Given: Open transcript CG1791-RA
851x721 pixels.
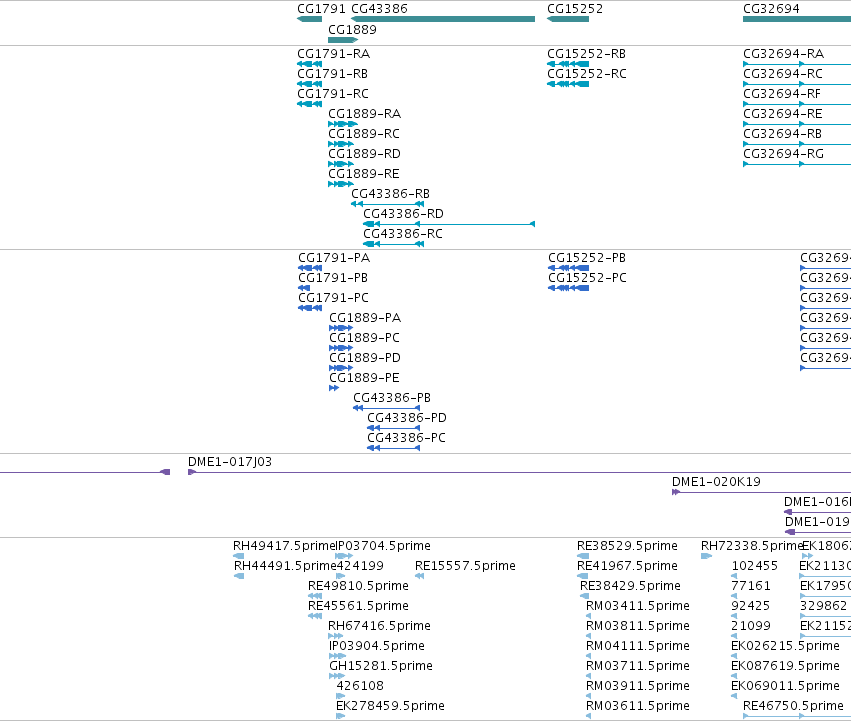Looking at the screenshot, I should pyautogui.click(x=333, y=54).
